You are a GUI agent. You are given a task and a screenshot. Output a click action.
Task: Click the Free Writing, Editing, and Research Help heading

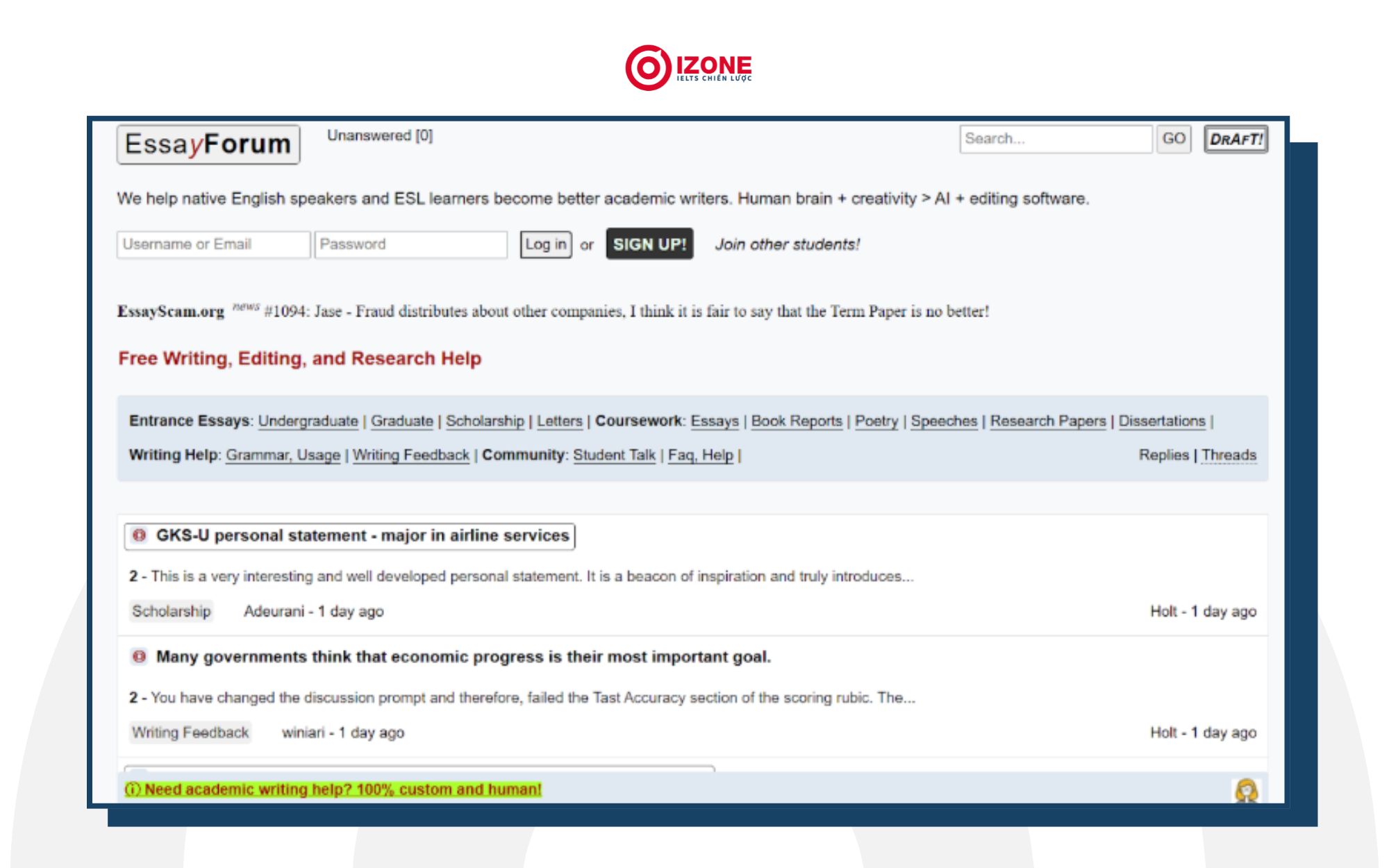(300, 358)
